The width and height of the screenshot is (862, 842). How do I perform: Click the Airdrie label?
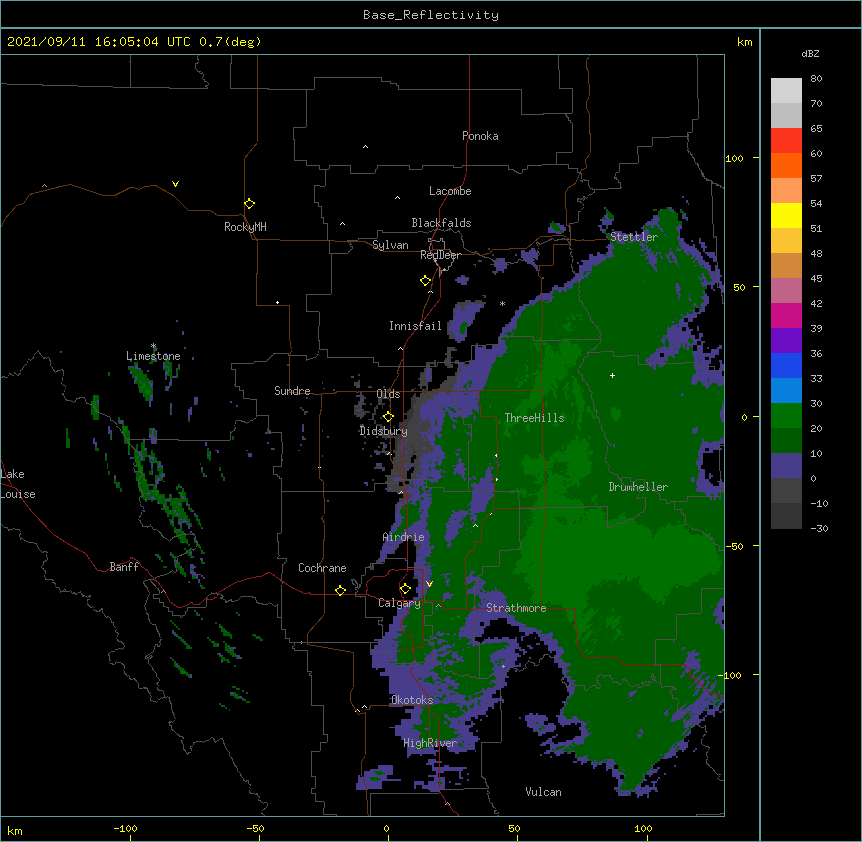coord(403,537)
